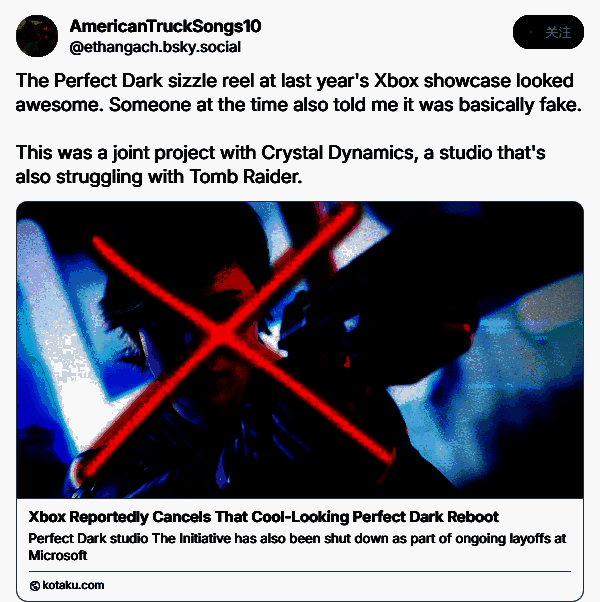Open the AmericanTruckSongs10 display name
Image resolution: width=600 pixels, height=602 pixels.
click(165, 26)
